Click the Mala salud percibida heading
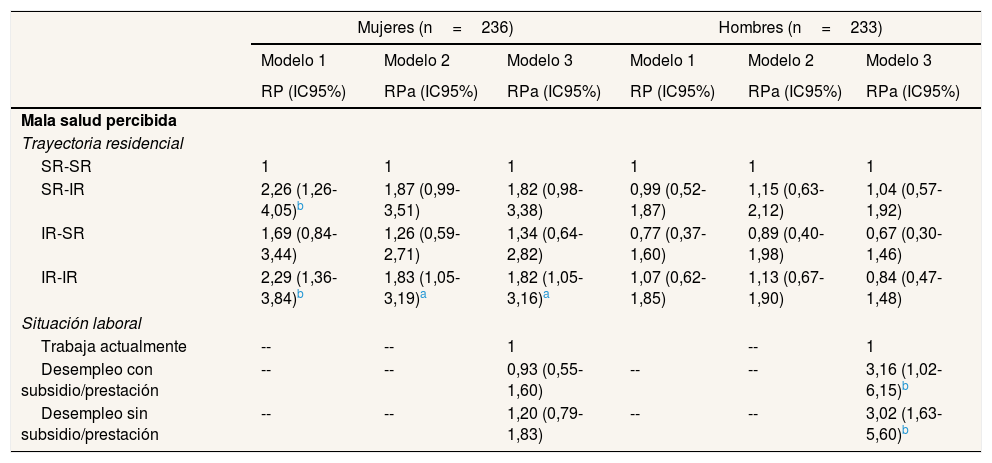 click(85, 121)
